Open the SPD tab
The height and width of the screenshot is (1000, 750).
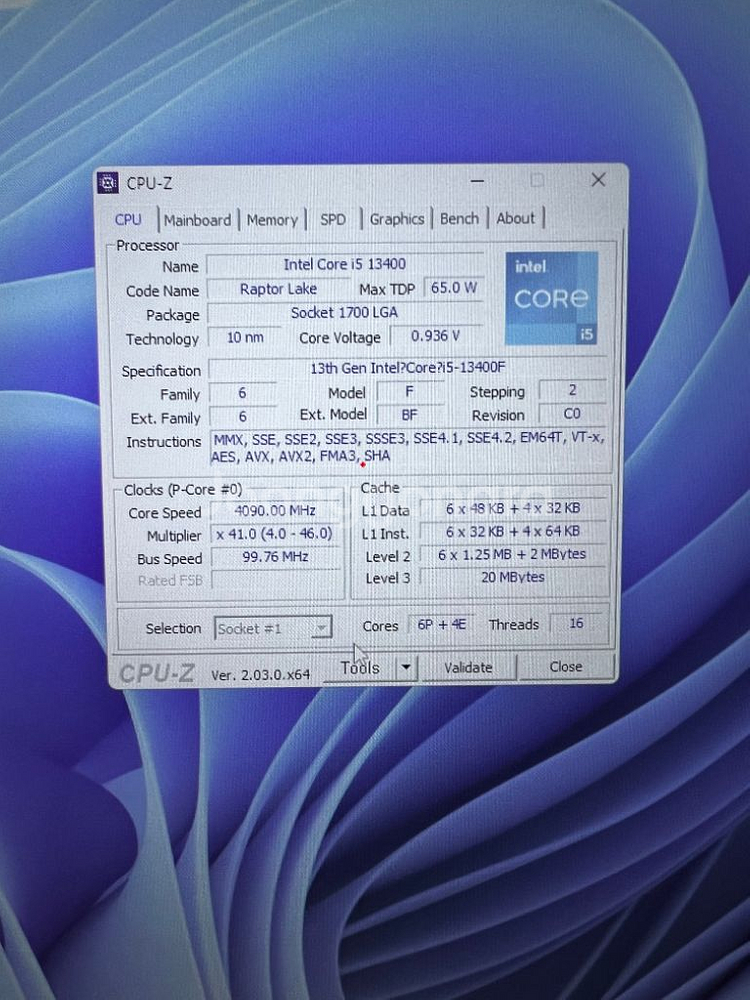click(333, 220)
